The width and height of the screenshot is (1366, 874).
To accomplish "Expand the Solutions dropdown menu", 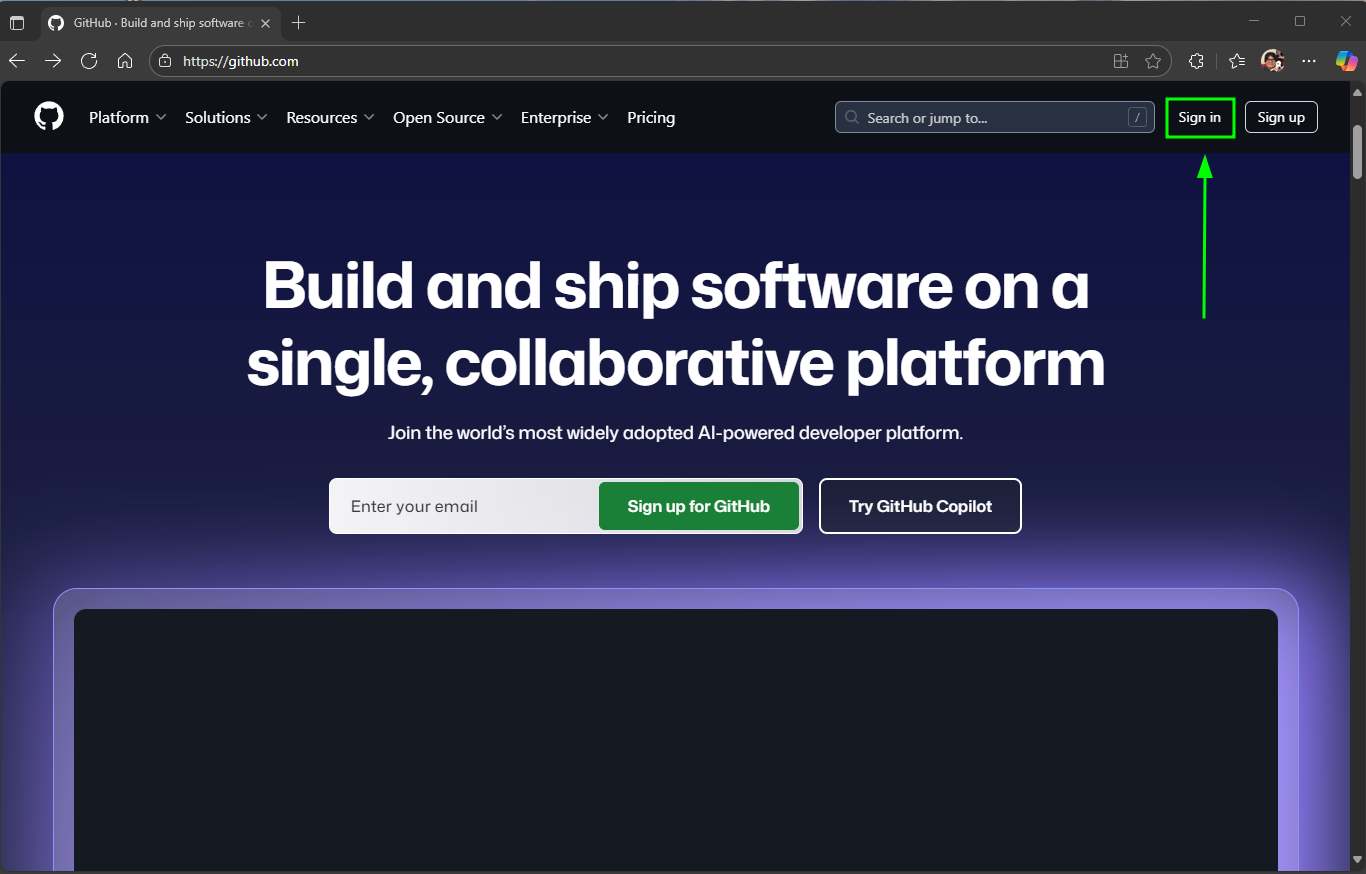I will [x=226, y=117].
